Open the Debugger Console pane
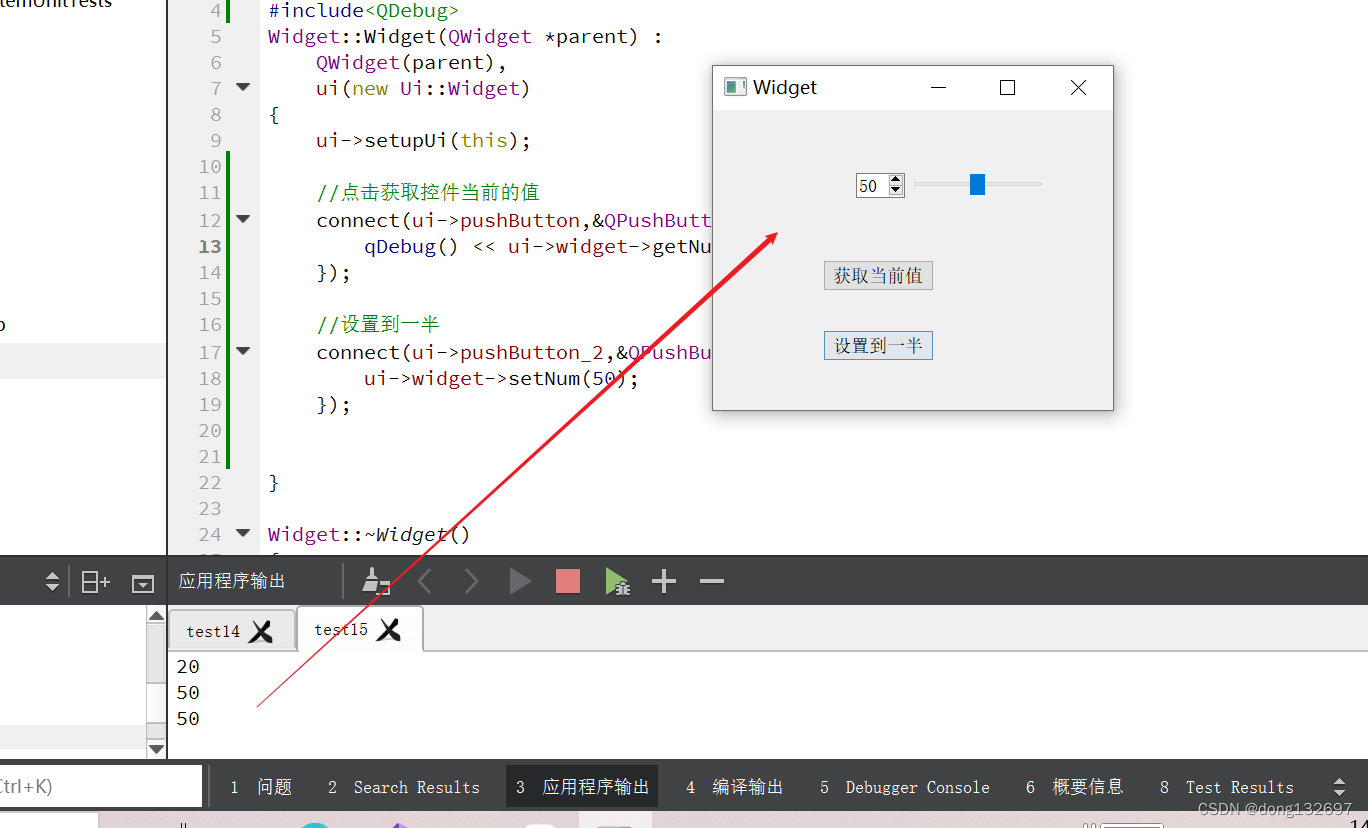1368x828 pixels. 905,787
